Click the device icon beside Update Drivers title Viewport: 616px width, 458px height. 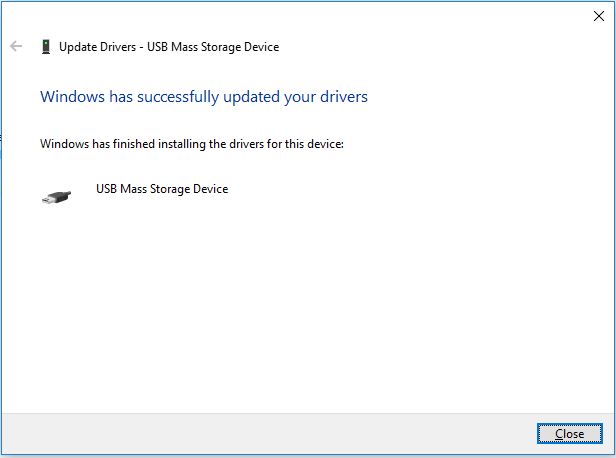coord(46,47)
